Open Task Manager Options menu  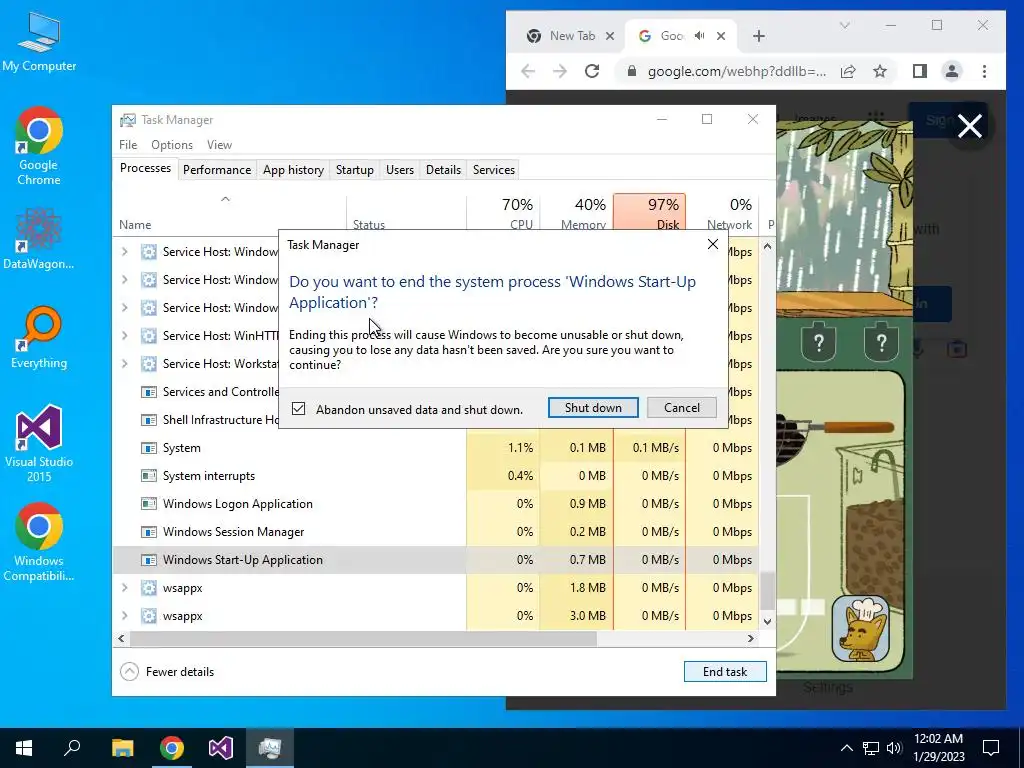click(x=172, y=145)
